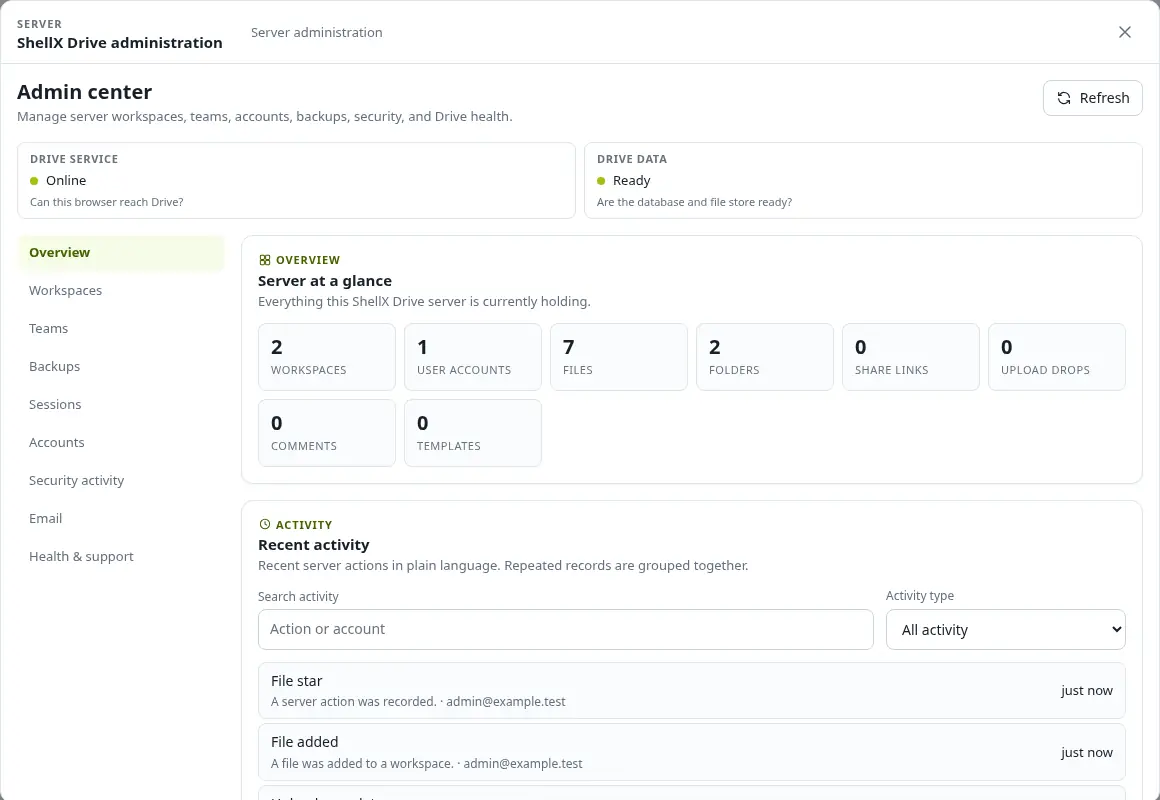Open the Workspaces section
Screen dimensions: 1160x800
(x=121, y=290)
